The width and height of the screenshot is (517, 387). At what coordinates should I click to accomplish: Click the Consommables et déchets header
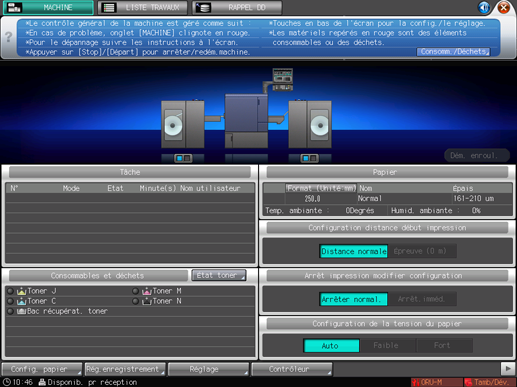pos(98,276)
